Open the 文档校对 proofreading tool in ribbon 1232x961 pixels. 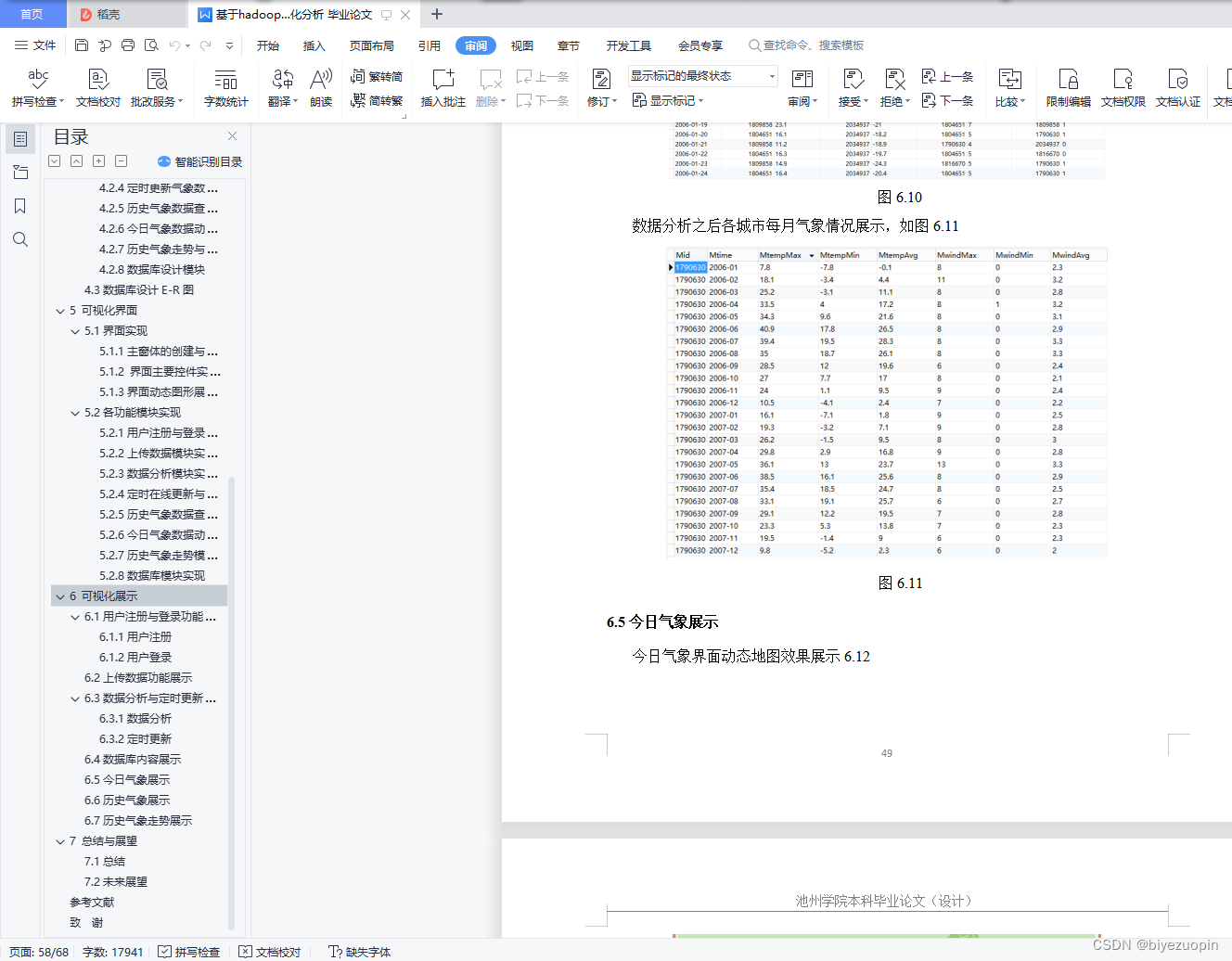point(98,88)
